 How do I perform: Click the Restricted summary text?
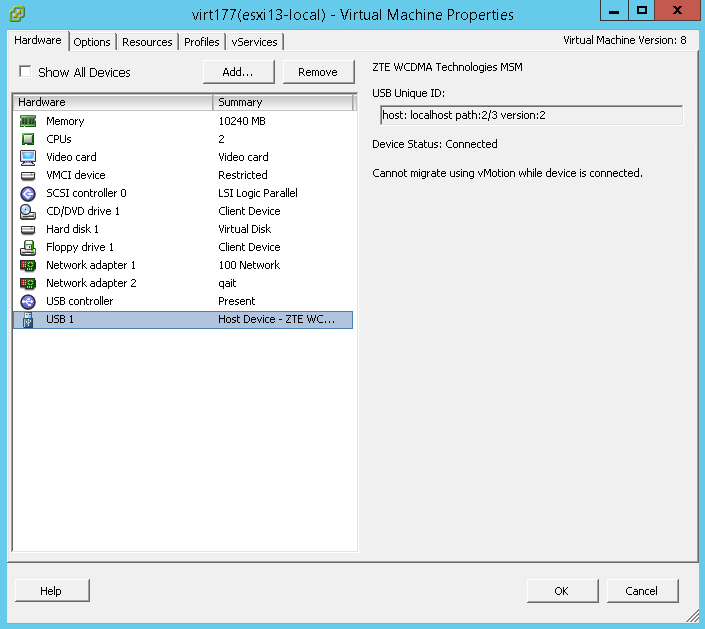click(x=243, y=175)
